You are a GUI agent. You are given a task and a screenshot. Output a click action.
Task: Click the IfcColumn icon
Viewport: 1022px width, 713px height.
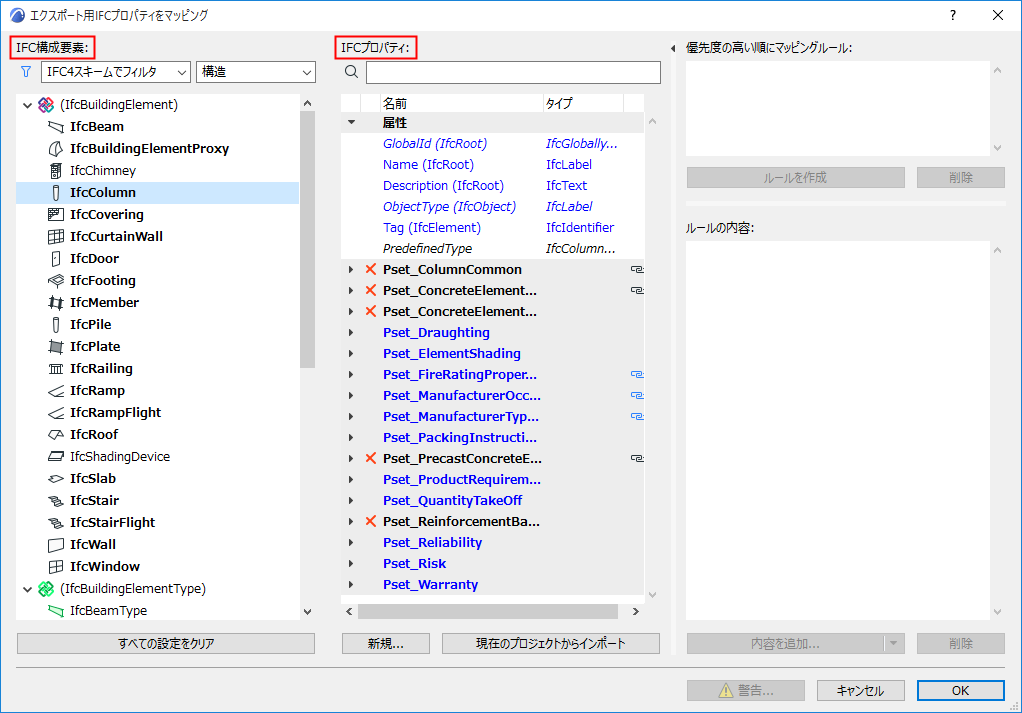coord(56,193)
